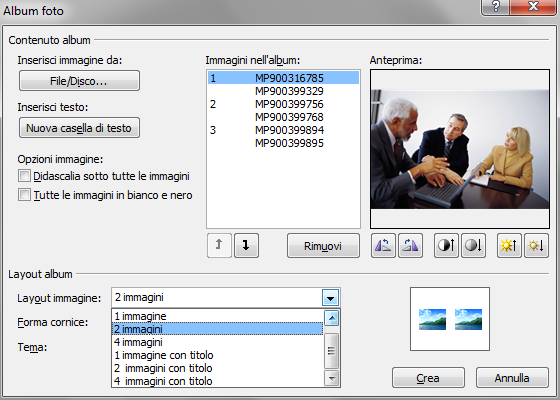Move selected image up in list
This screenshot has height=400, width=560.
pos(219,245)
